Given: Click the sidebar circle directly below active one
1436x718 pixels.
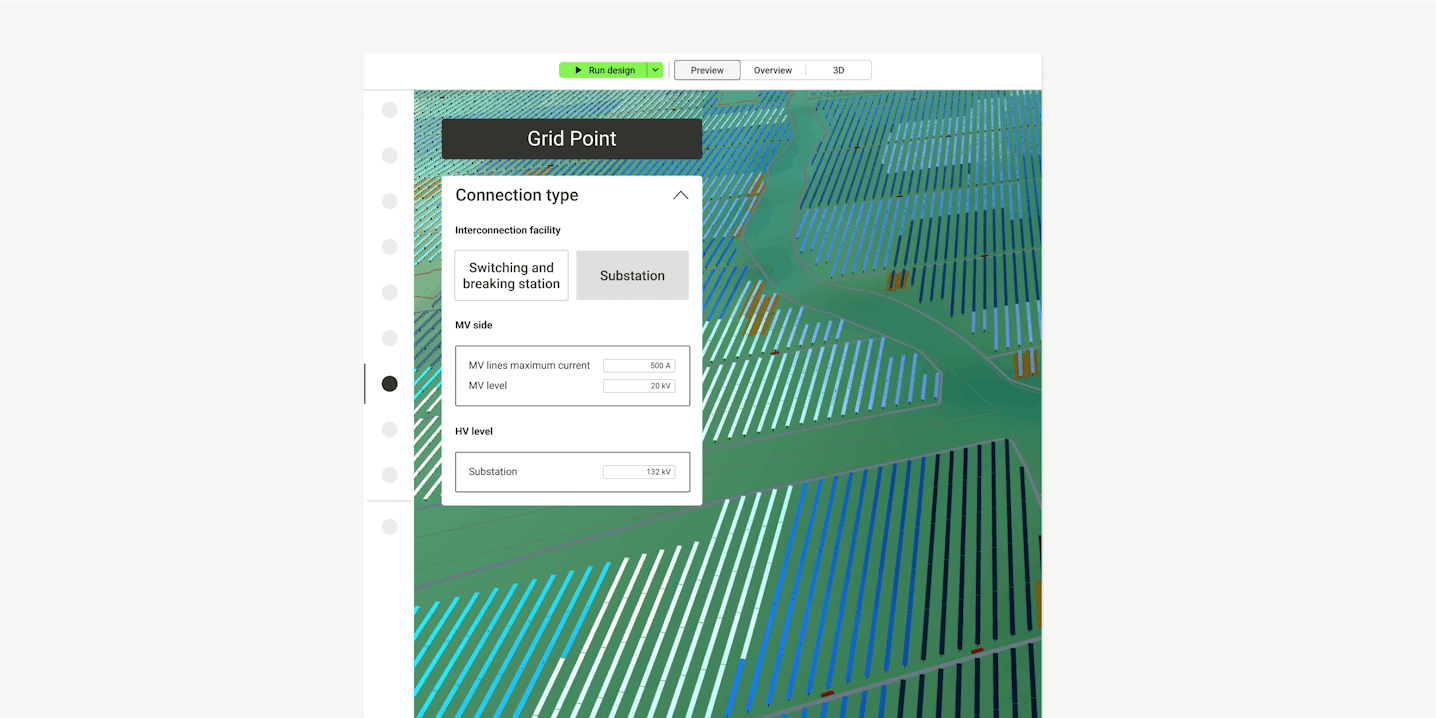Looking at the screenshot, I should tap(390, 429).
